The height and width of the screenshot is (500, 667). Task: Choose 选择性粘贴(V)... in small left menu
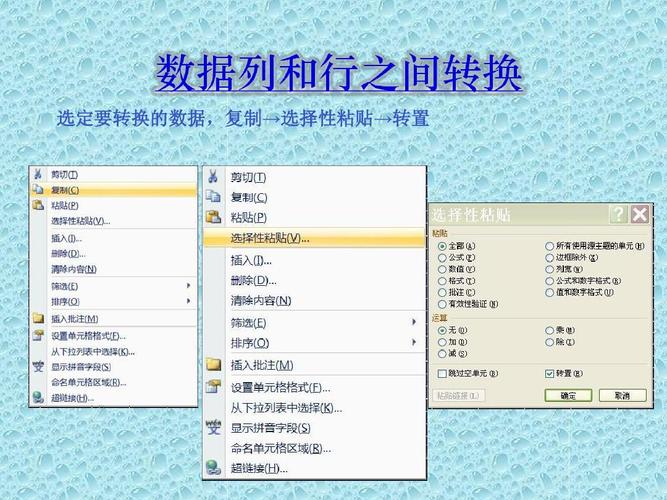pos(80,221)
